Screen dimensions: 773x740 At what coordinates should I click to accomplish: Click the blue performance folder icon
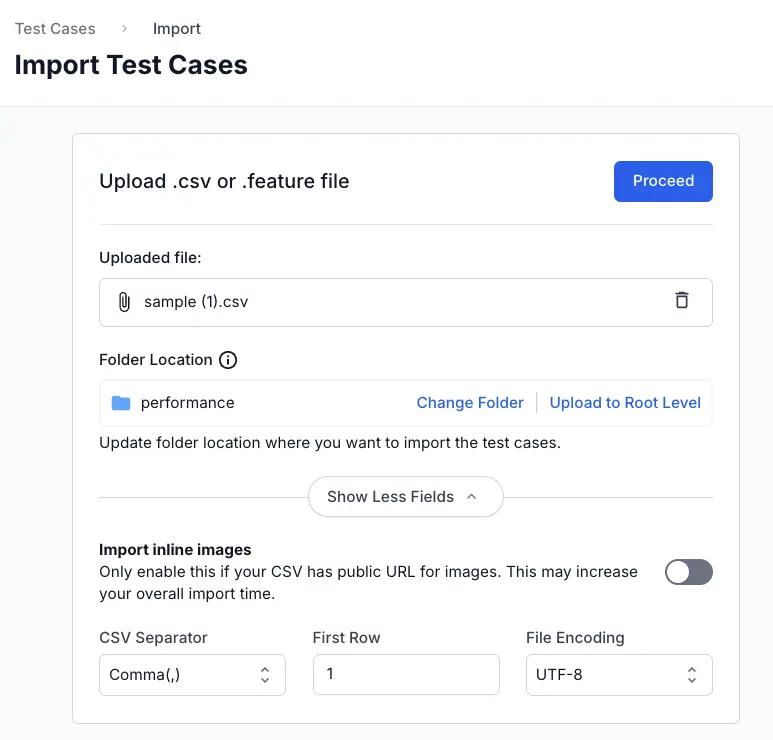pos(121,403)
